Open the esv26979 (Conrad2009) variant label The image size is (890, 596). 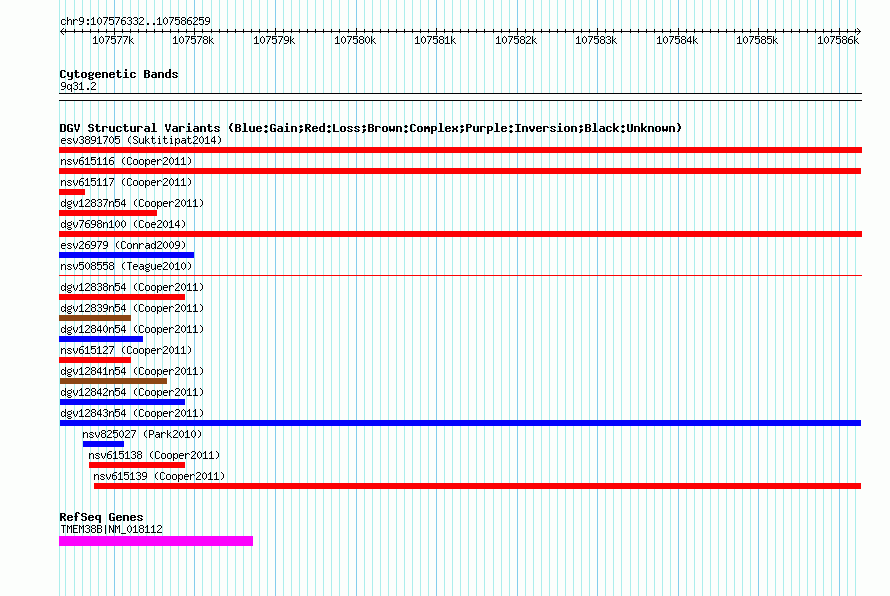[x=123, y=245]
